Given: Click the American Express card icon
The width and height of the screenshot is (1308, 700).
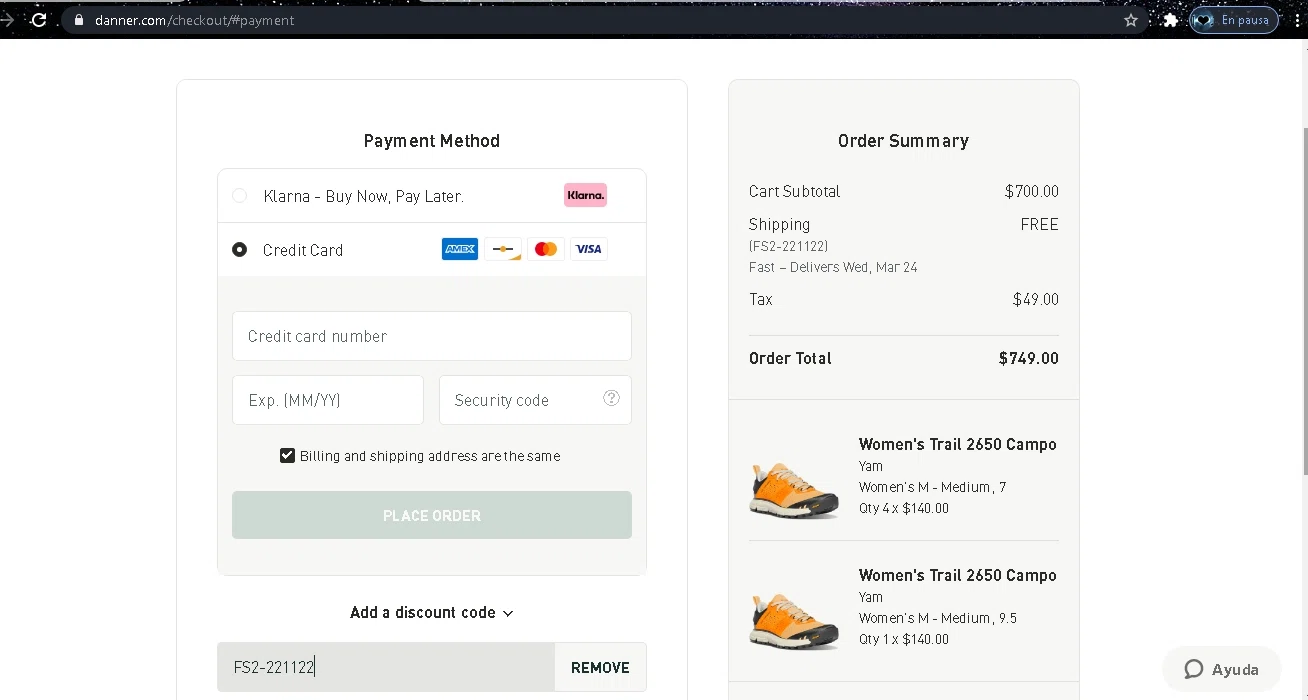Looking at the screenshot, I should coord(460,249).
